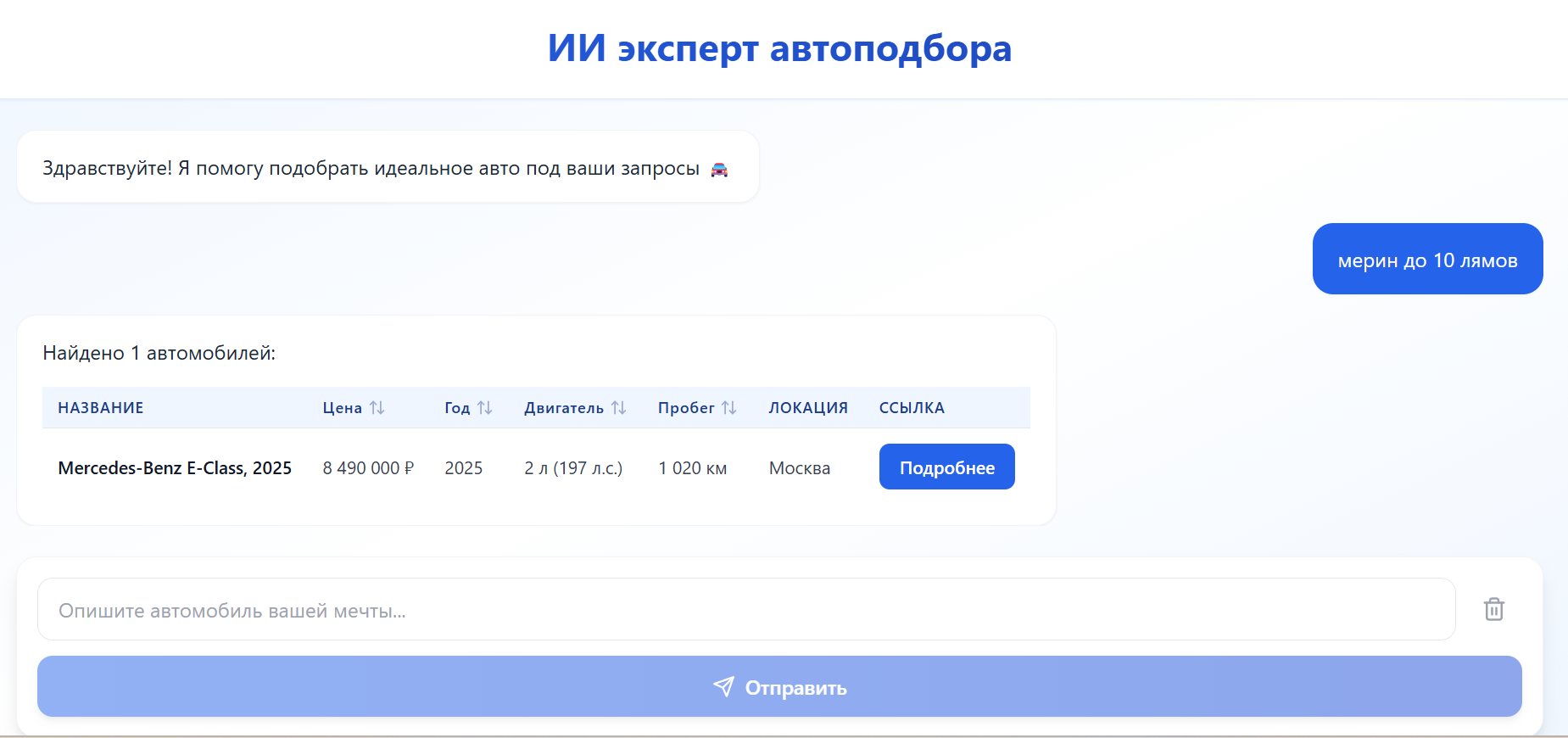Click the greeting message Здравствуйте
Screen dimensions: 1568x738
coord(388,167)
